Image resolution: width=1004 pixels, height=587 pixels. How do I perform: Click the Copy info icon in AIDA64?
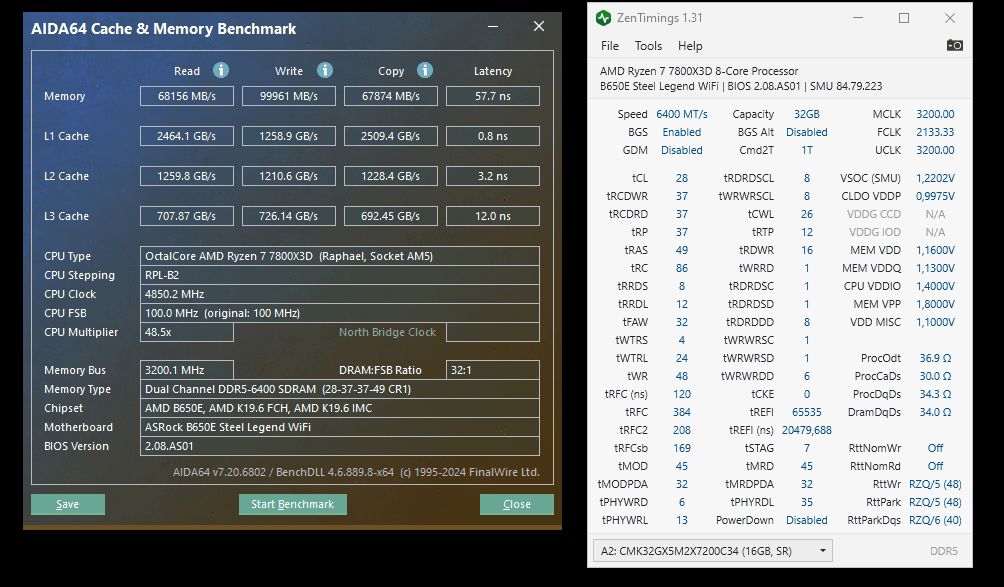425,70
